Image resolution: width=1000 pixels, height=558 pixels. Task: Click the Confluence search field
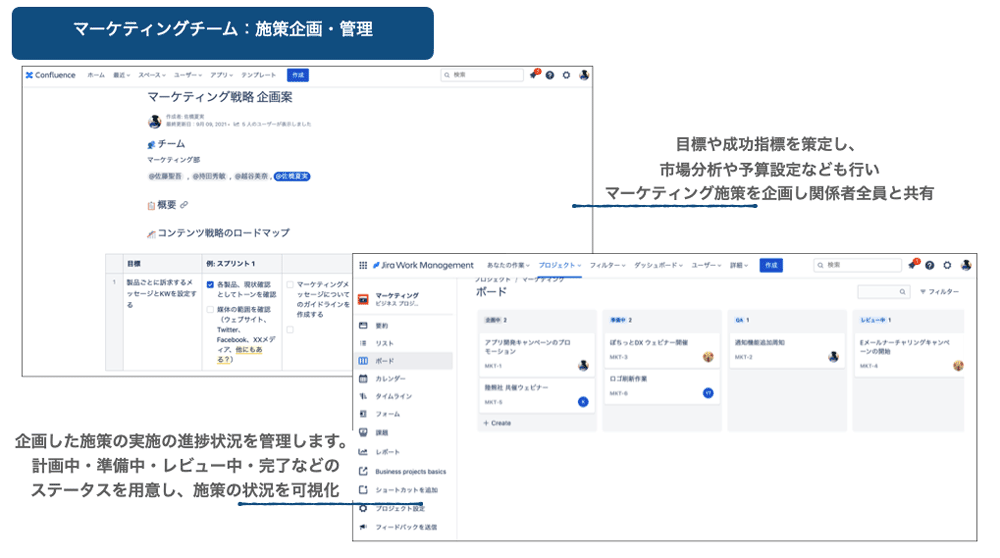pos(482,75)
